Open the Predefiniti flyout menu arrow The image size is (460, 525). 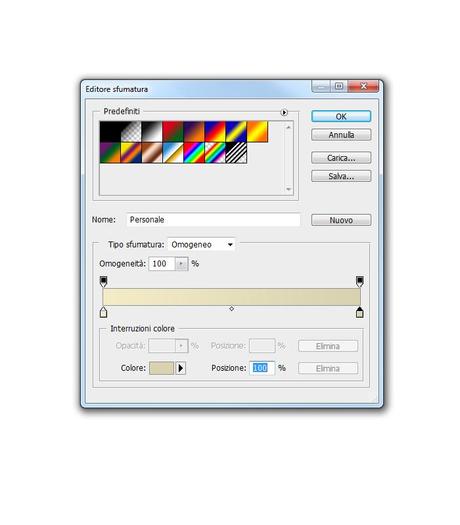pos(284,112)
